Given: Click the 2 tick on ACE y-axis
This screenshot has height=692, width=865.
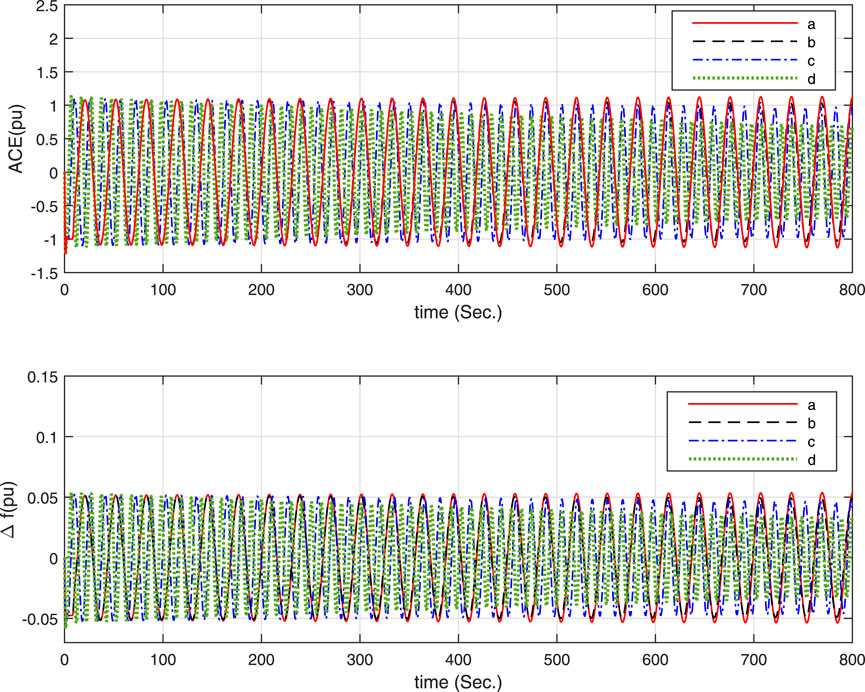Looking at the screenshot, I should click(x=53, y=39).
